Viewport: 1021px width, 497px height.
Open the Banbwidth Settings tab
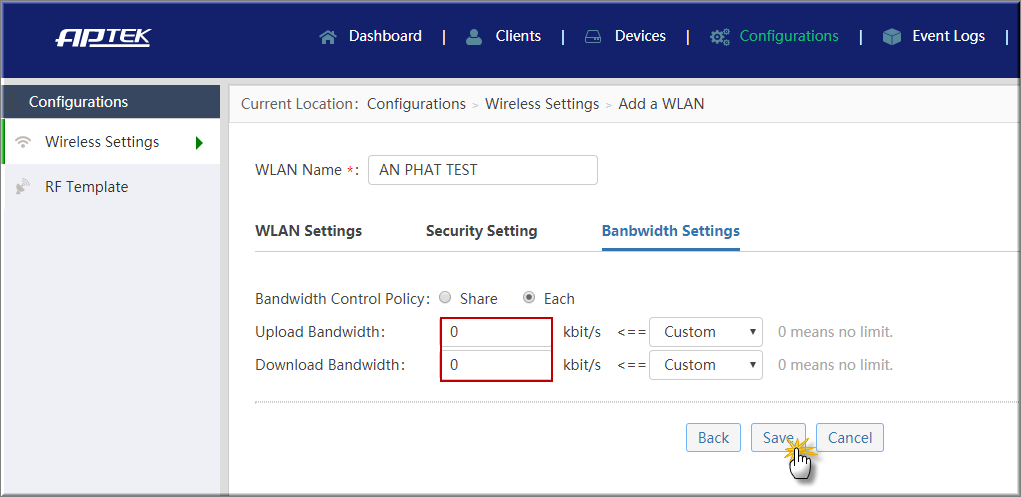[x=671, y=231]
